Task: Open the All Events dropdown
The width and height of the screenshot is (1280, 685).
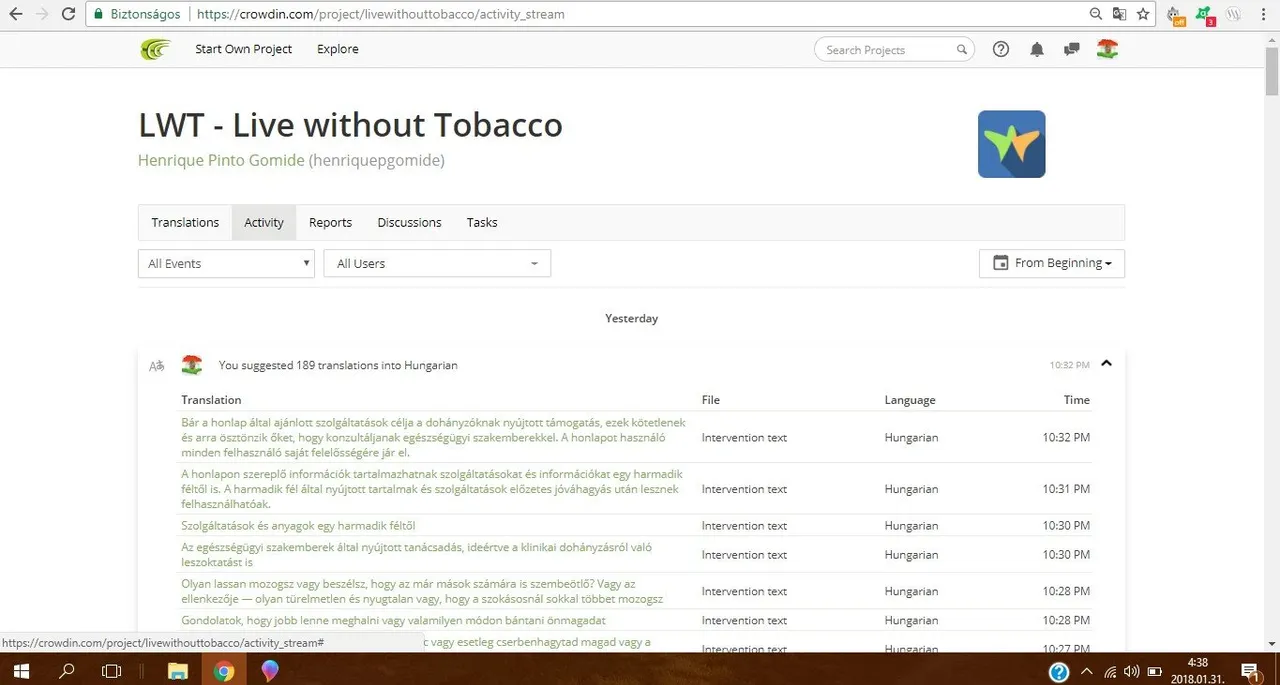Action: tap(227, 263)
